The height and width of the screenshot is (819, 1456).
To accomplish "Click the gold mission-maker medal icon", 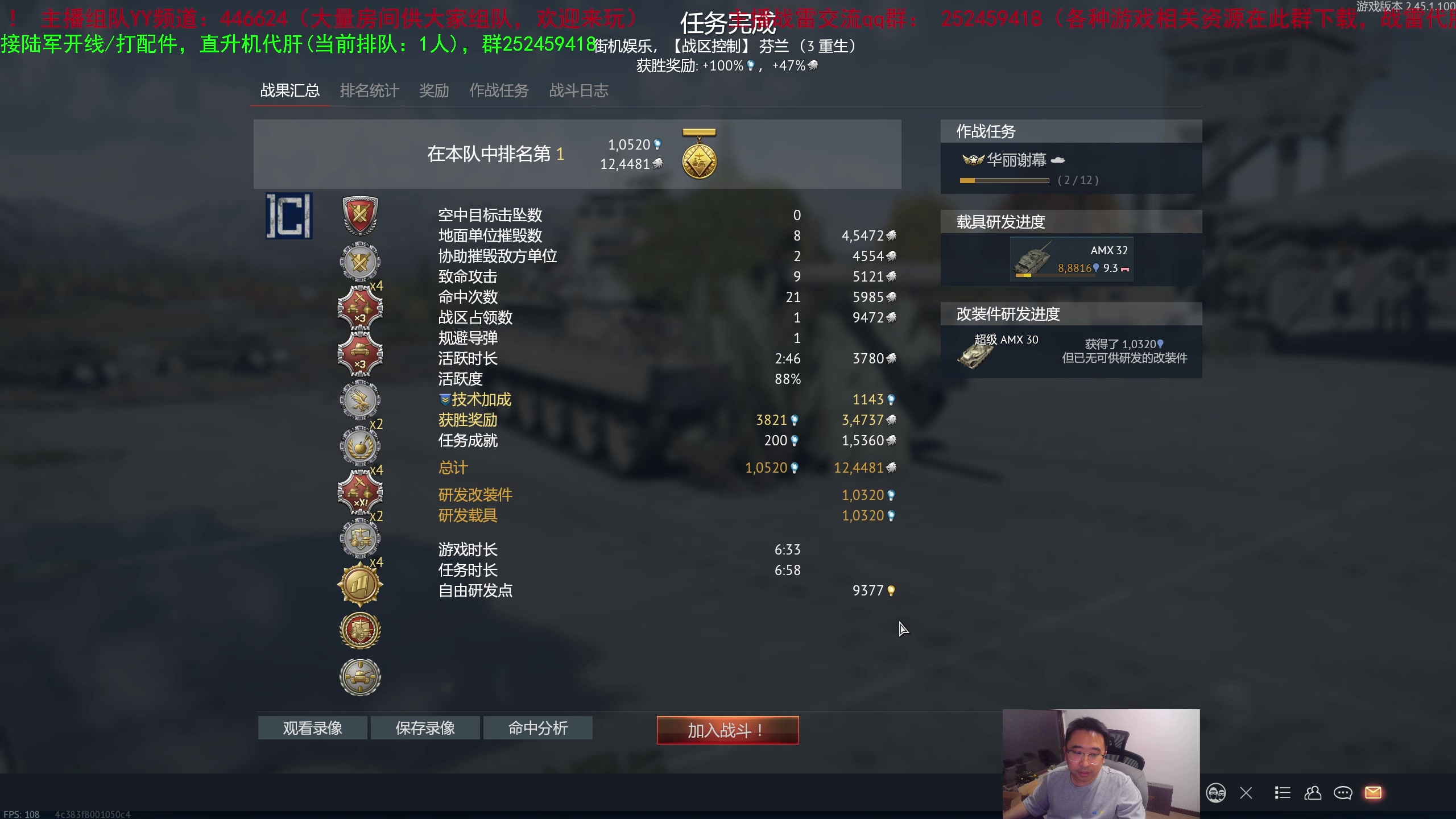I will click(x=360, y=584).
